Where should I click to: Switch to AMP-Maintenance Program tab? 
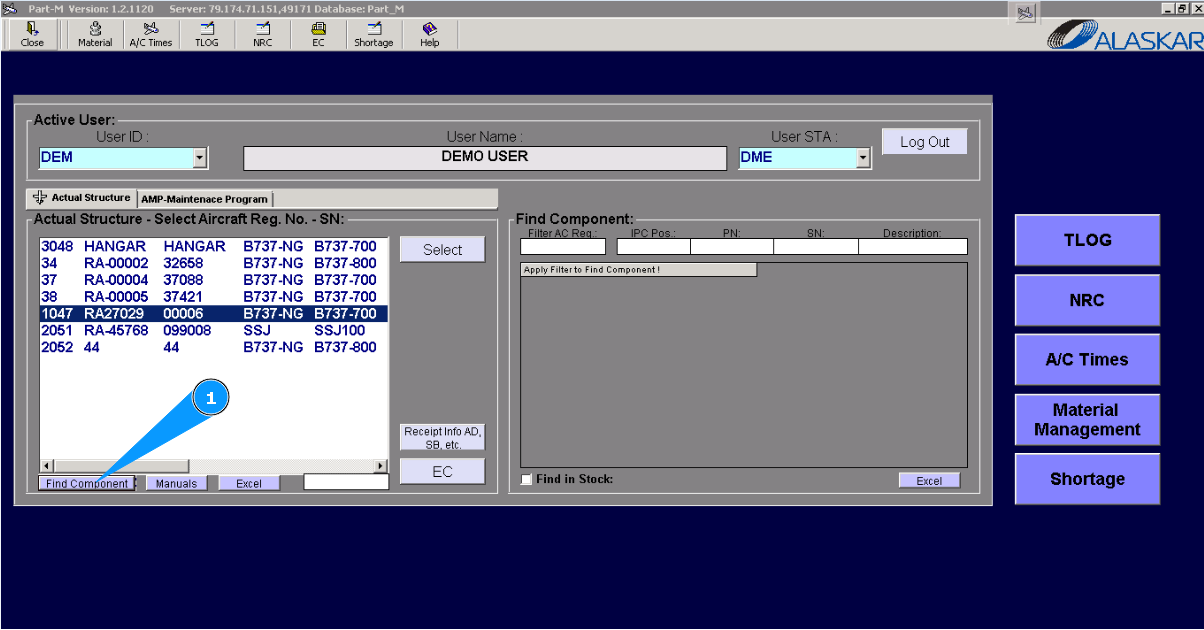pyautogui.click(x=204, y=199)
